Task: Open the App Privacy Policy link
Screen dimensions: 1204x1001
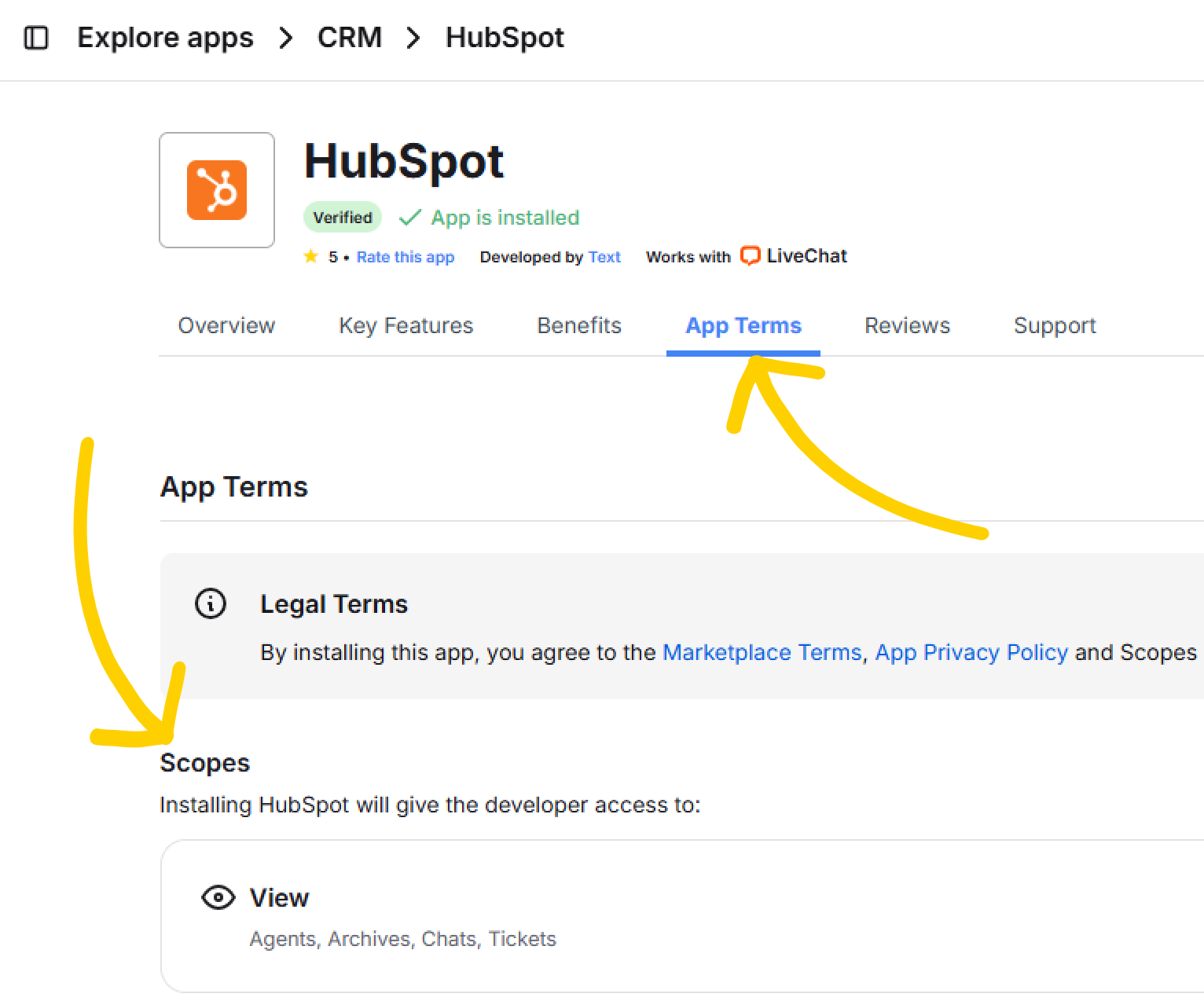Action: point(971,652)
